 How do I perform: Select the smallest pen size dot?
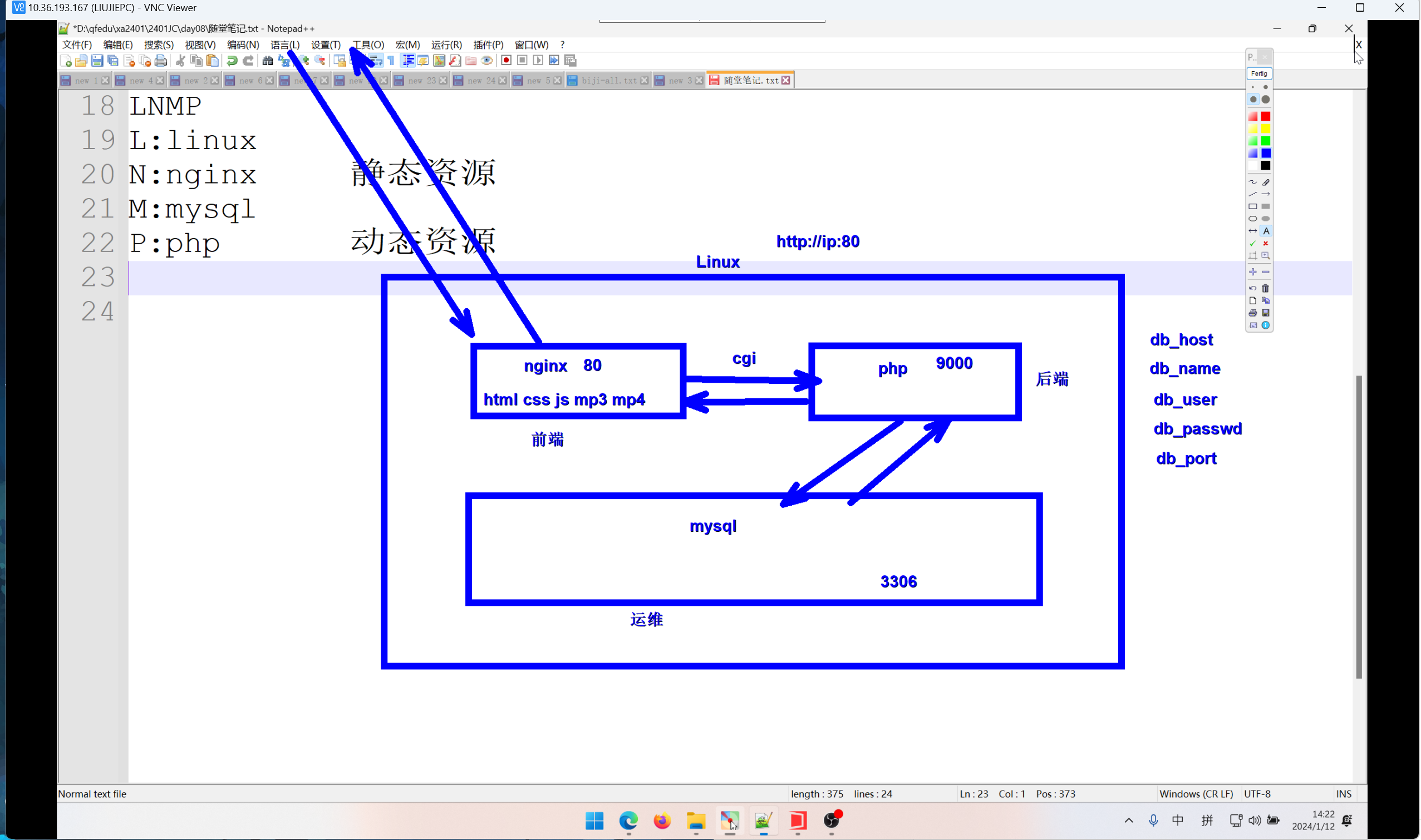[x=1252, y=87]
